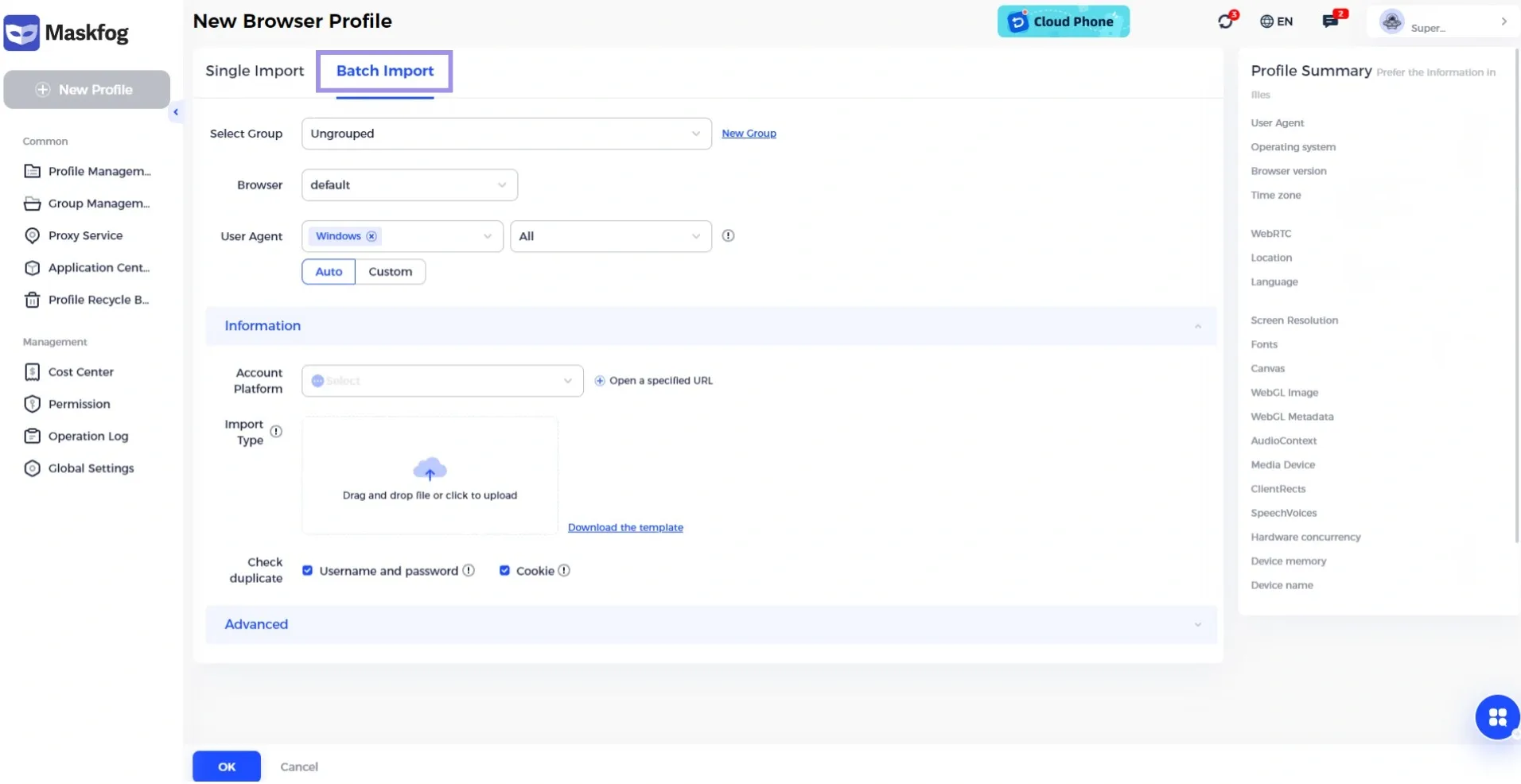The image size is (1521, 784).
Task: Open Global Settings from sidebar
Action: point(89,468)
